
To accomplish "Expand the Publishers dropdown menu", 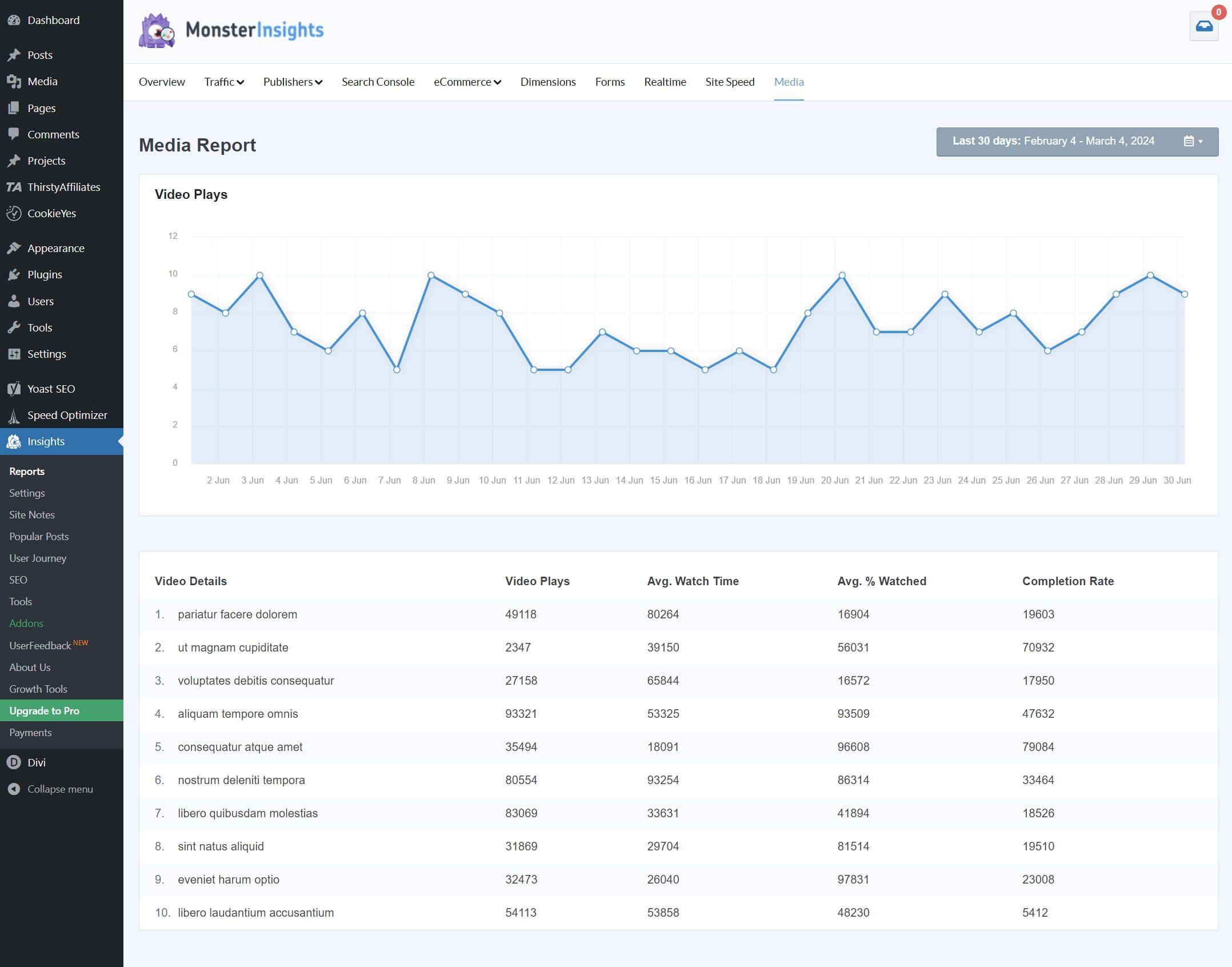I will coord(293,82).
